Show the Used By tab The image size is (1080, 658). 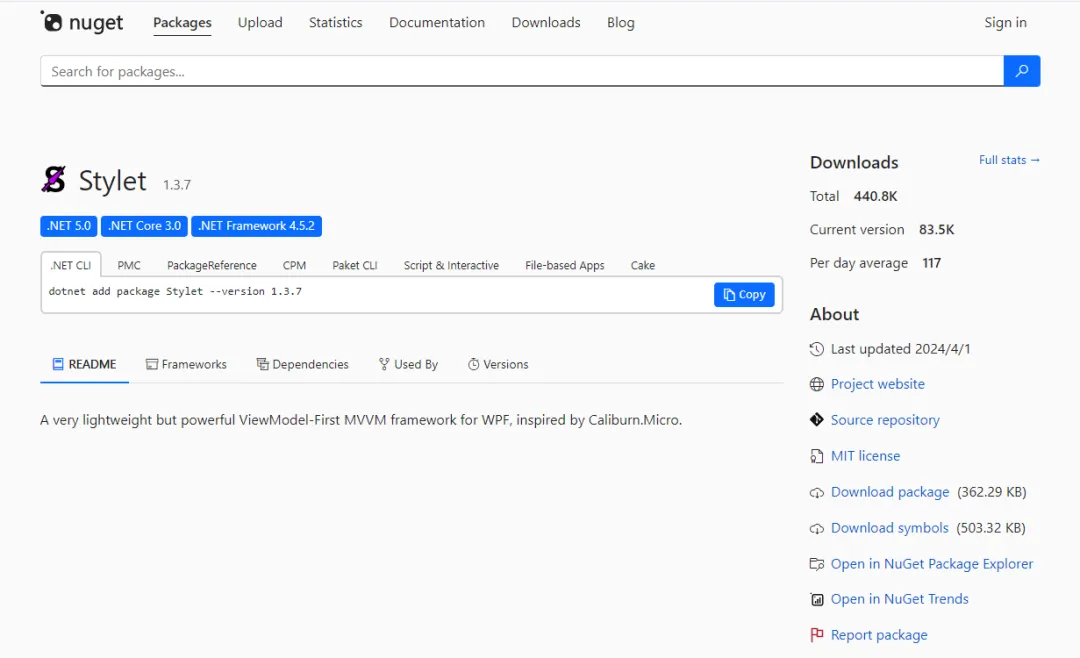[408, 364]
